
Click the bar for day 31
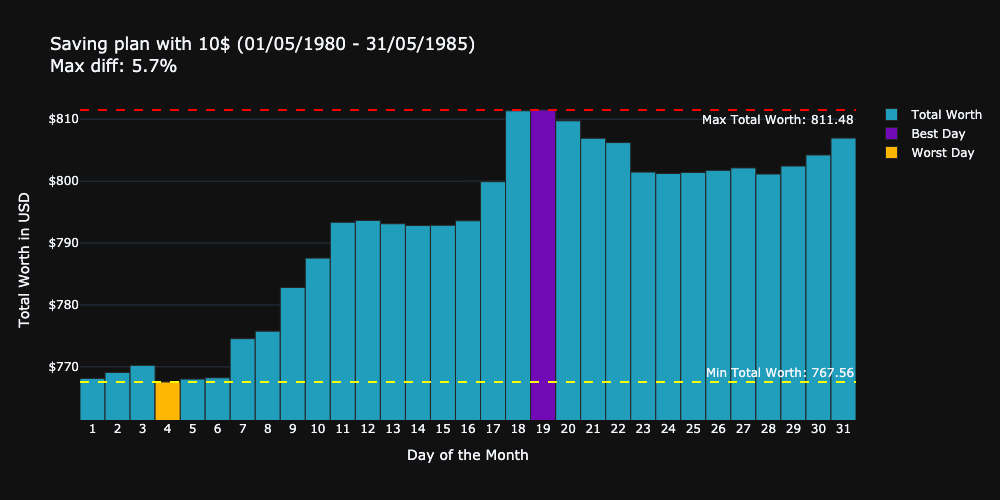pos(843,279)
